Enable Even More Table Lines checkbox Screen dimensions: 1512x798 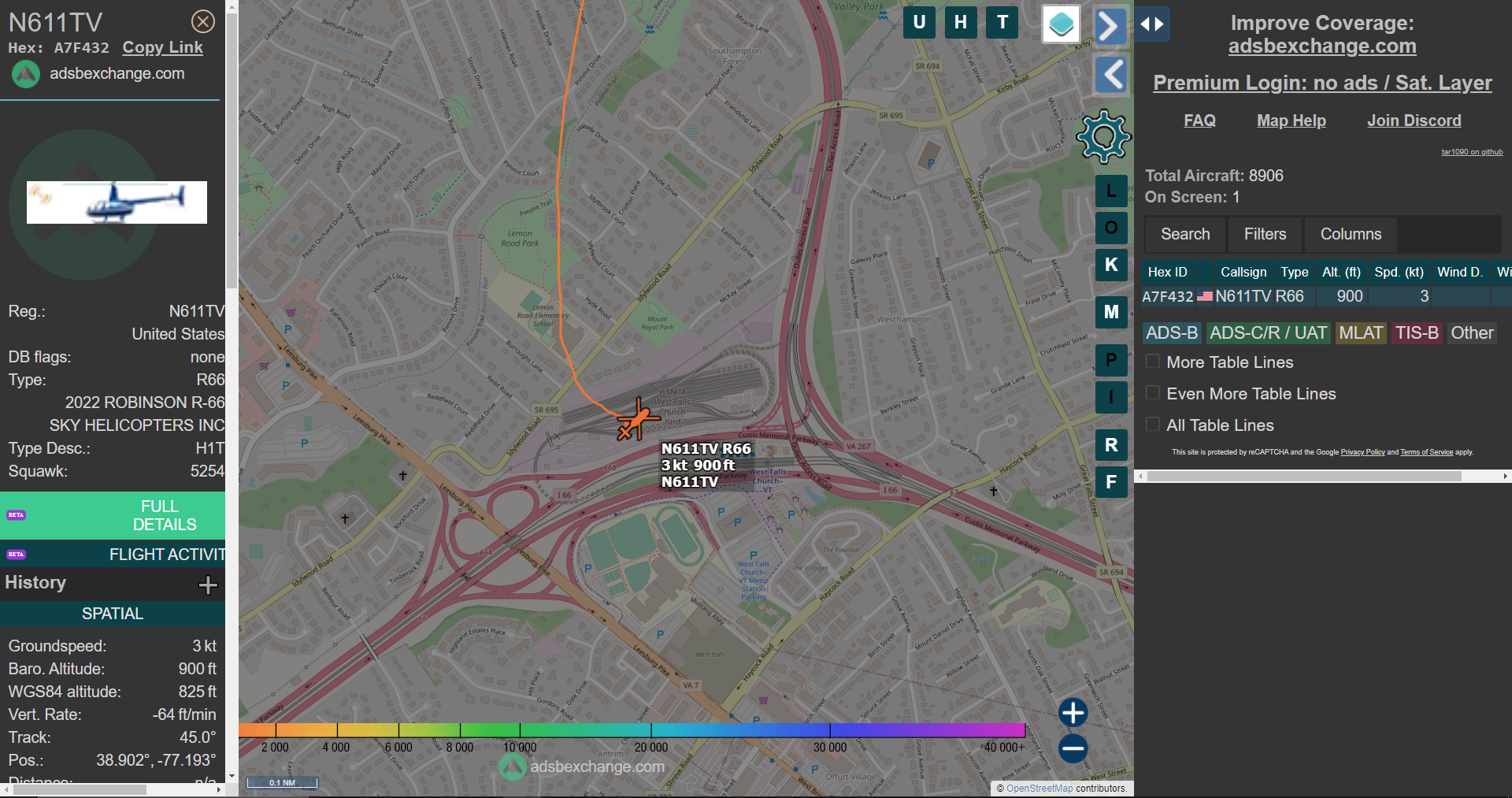(1153, 393)
